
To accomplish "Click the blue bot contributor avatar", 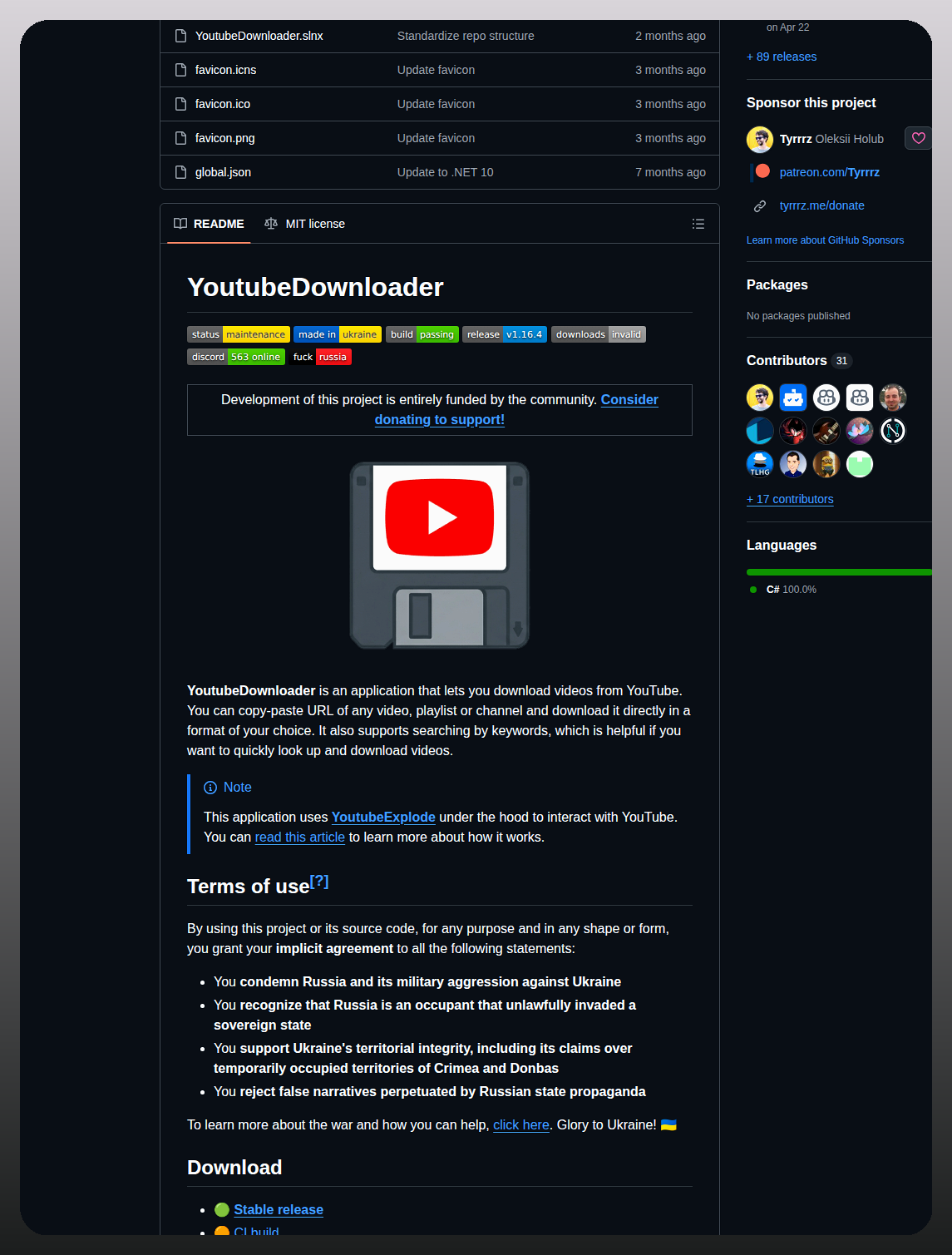I will [x=793, y=398].
